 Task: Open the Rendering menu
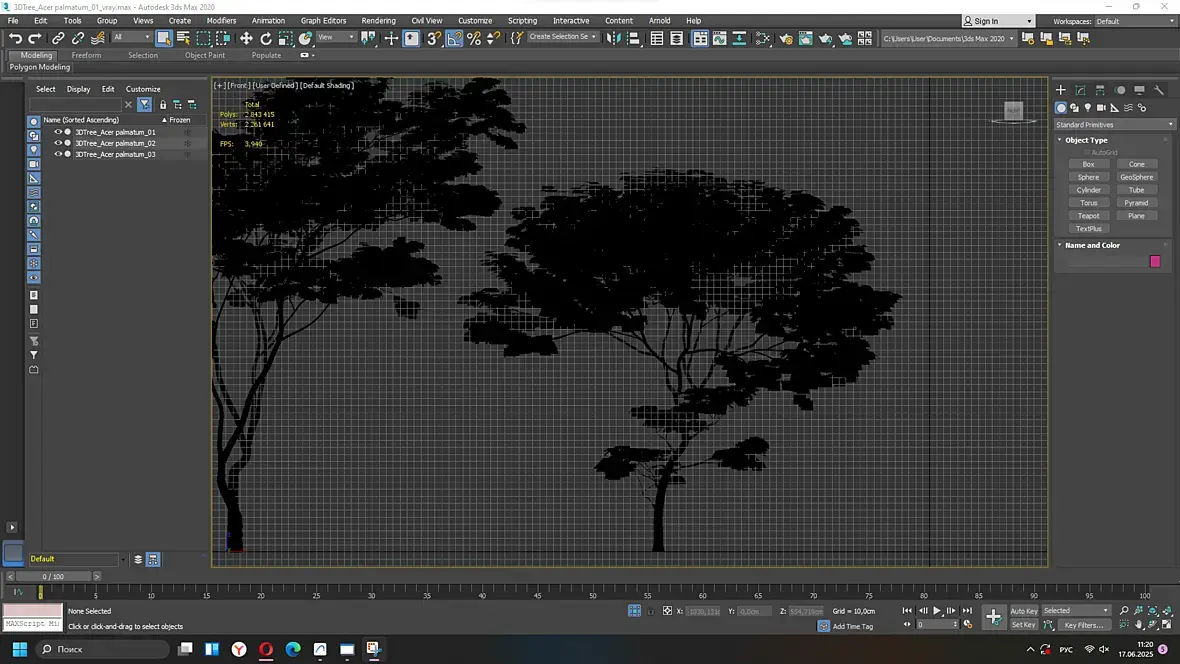pos(378,20)
